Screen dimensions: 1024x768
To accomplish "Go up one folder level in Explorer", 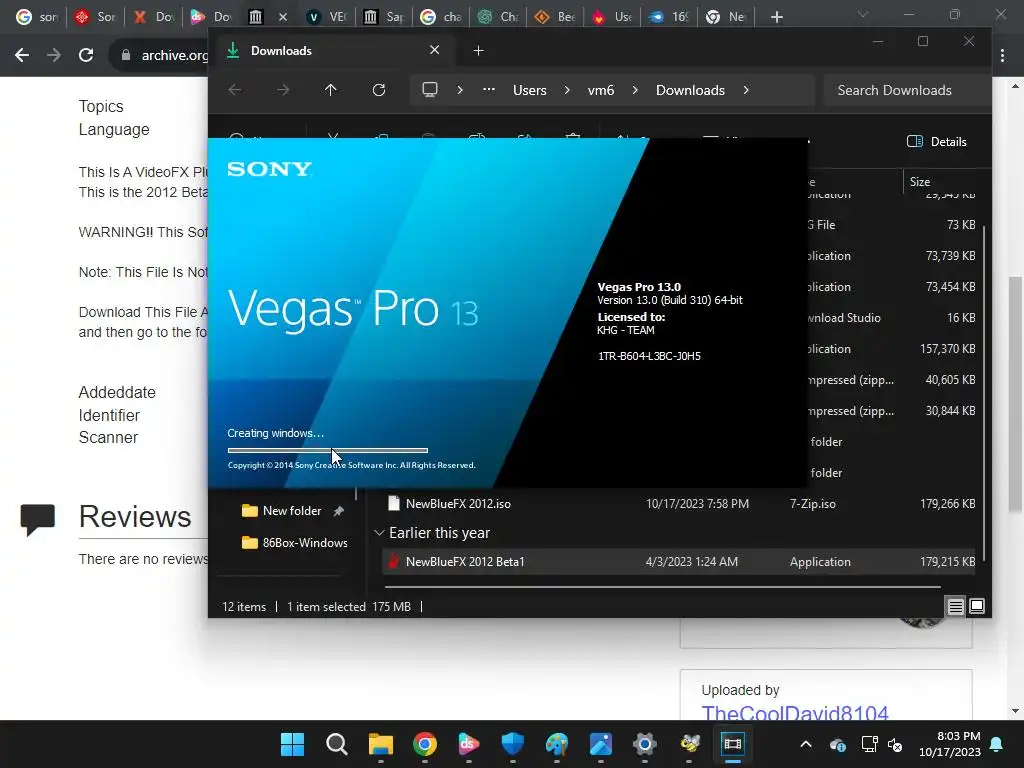I will [330, 90].
